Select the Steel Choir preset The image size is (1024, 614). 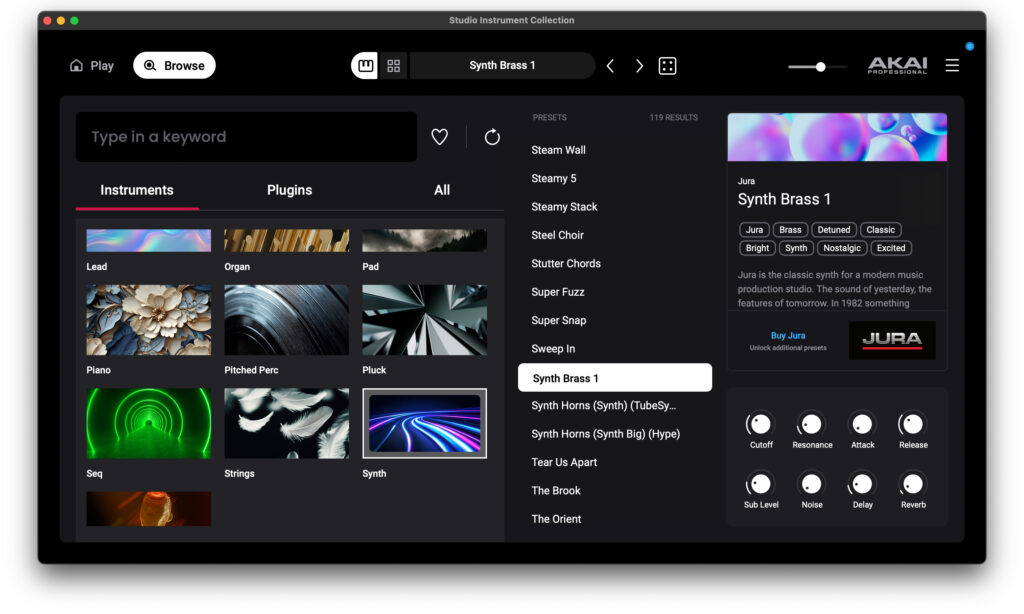coord(557,235)
